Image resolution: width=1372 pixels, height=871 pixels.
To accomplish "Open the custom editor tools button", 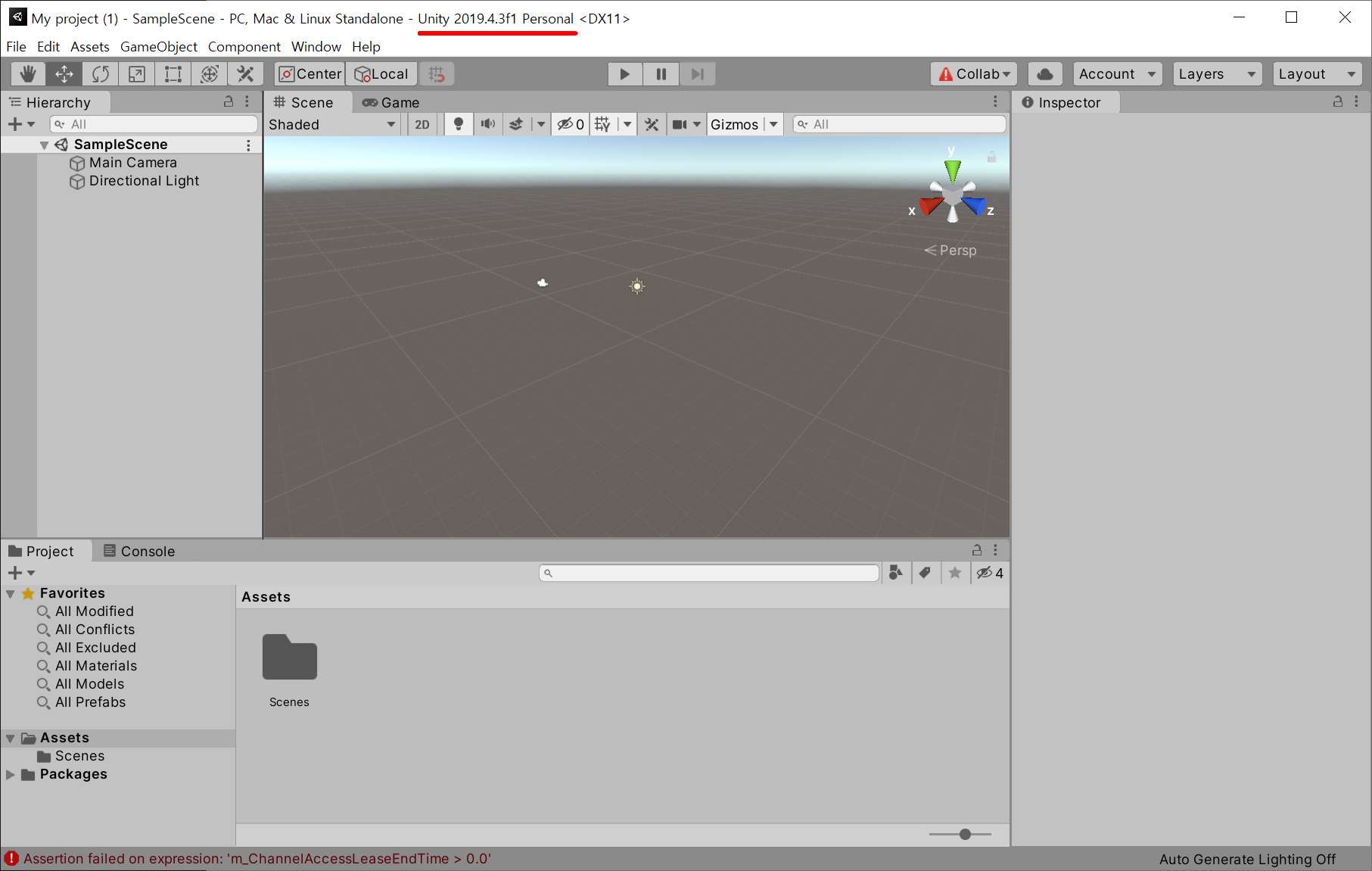I will (245, 74).
